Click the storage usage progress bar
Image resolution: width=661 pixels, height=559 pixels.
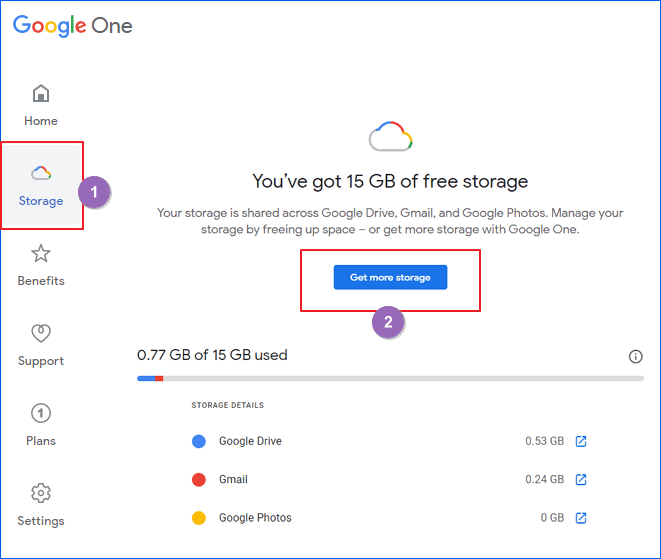pos(390,378)
